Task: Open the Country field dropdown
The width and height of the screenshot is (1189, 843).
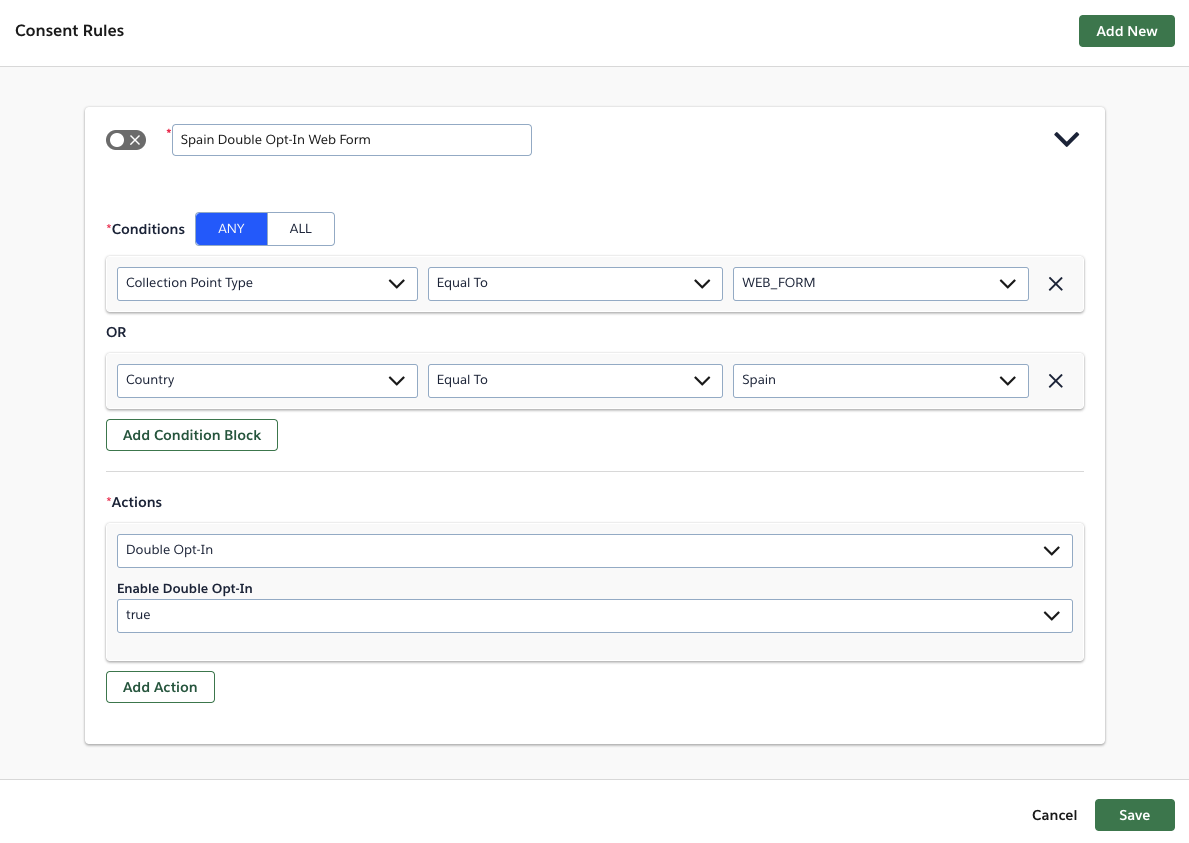Action: coord(395,381)
